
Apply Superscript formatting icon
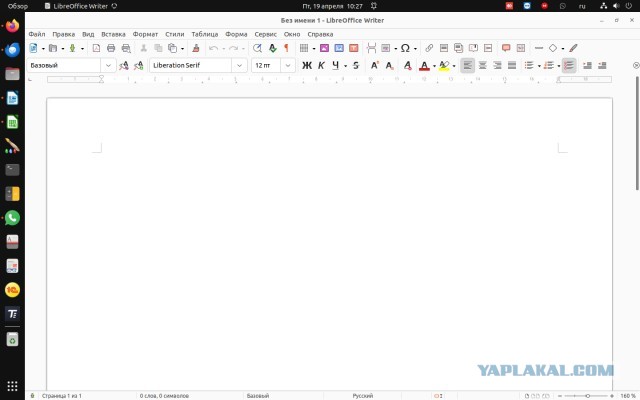tap(374, 65)
